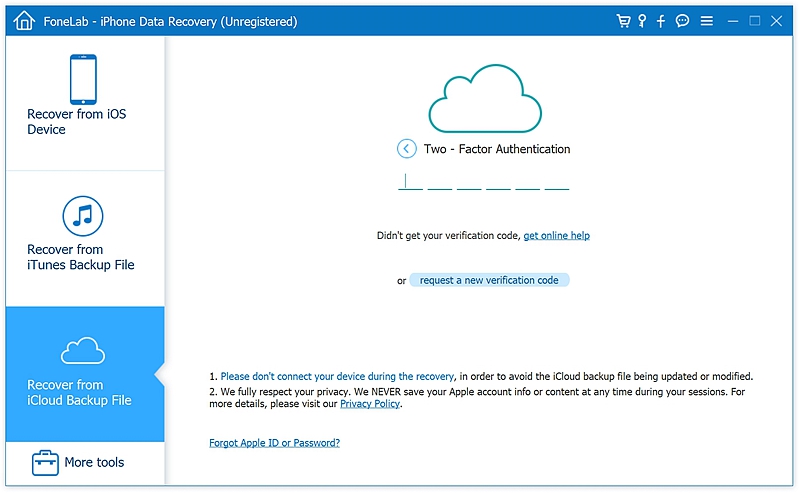Close the FoneLab window

click(777, 21)
